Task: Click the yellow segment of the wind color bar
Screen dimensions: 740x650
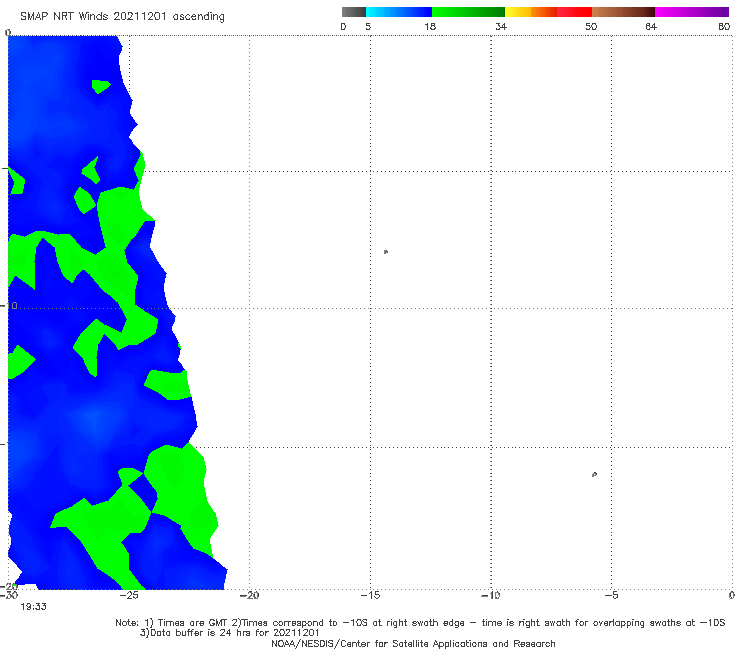Action: (518, 12)
